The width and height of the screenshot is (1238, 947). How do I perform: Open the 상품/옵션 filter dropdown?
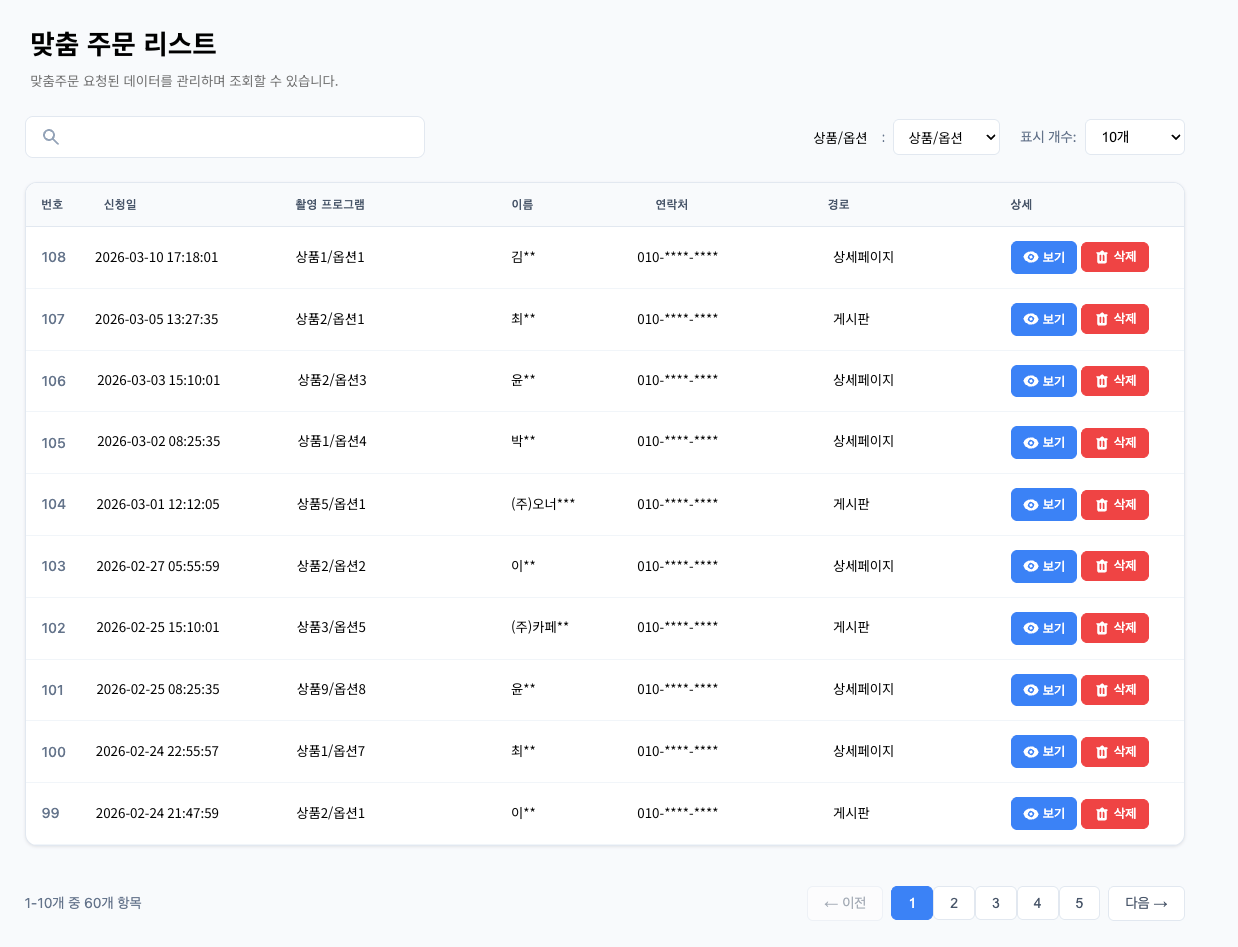coord(946,137)
